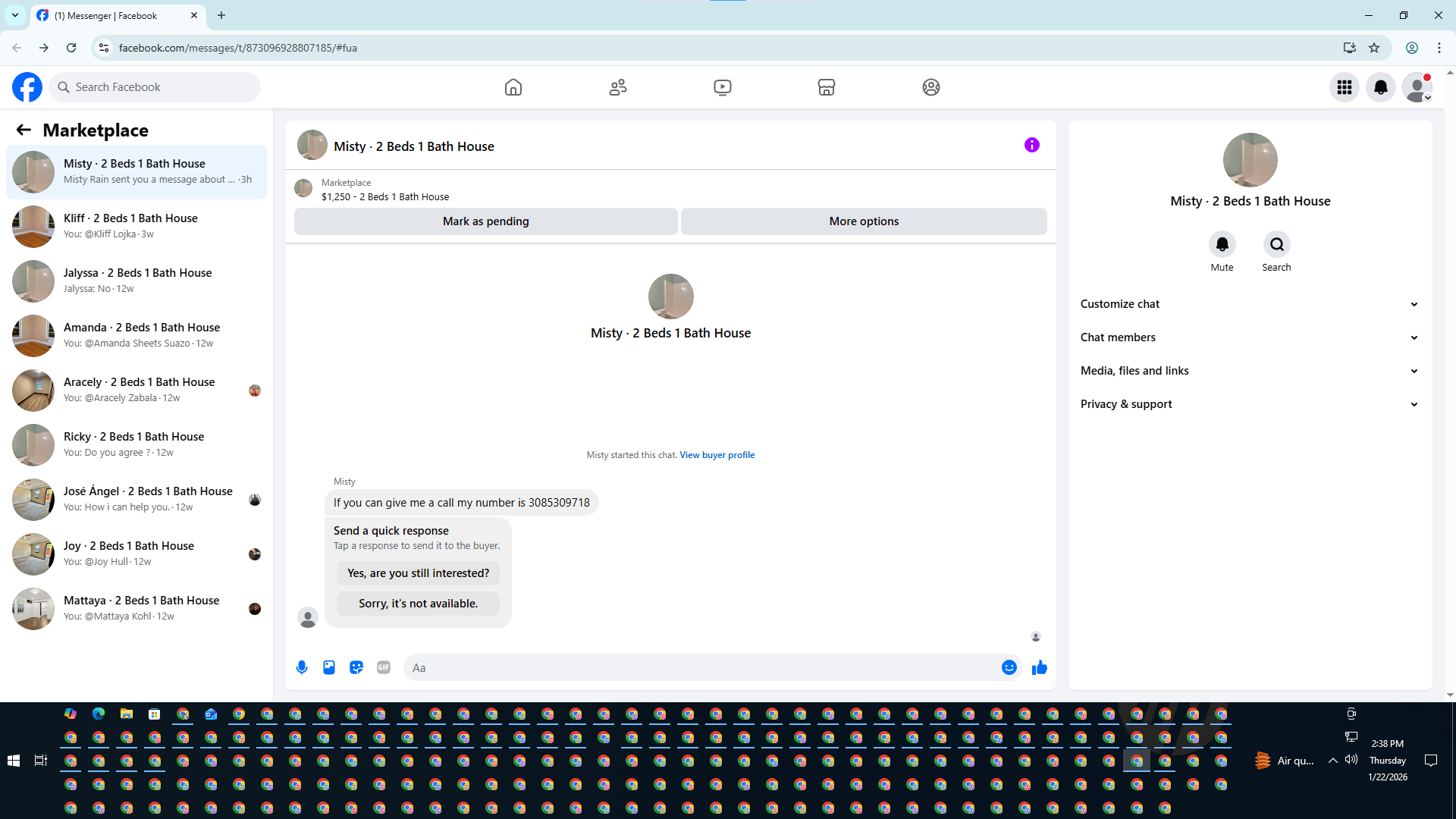Screen dimensions: 1456x819
Task: Click the Search Facebook input field
Action: click(155, 87)
